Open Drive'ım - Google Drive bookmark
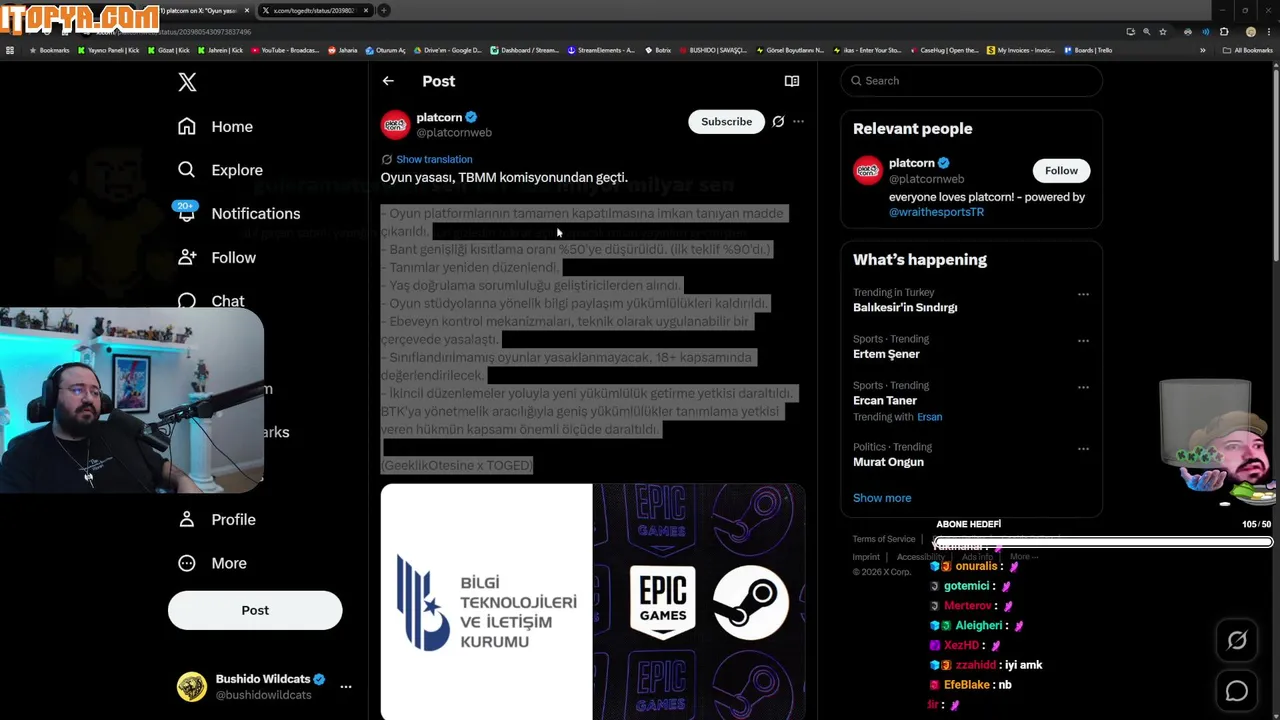This screenshot has width=1280, height=720. click(447, 50)
